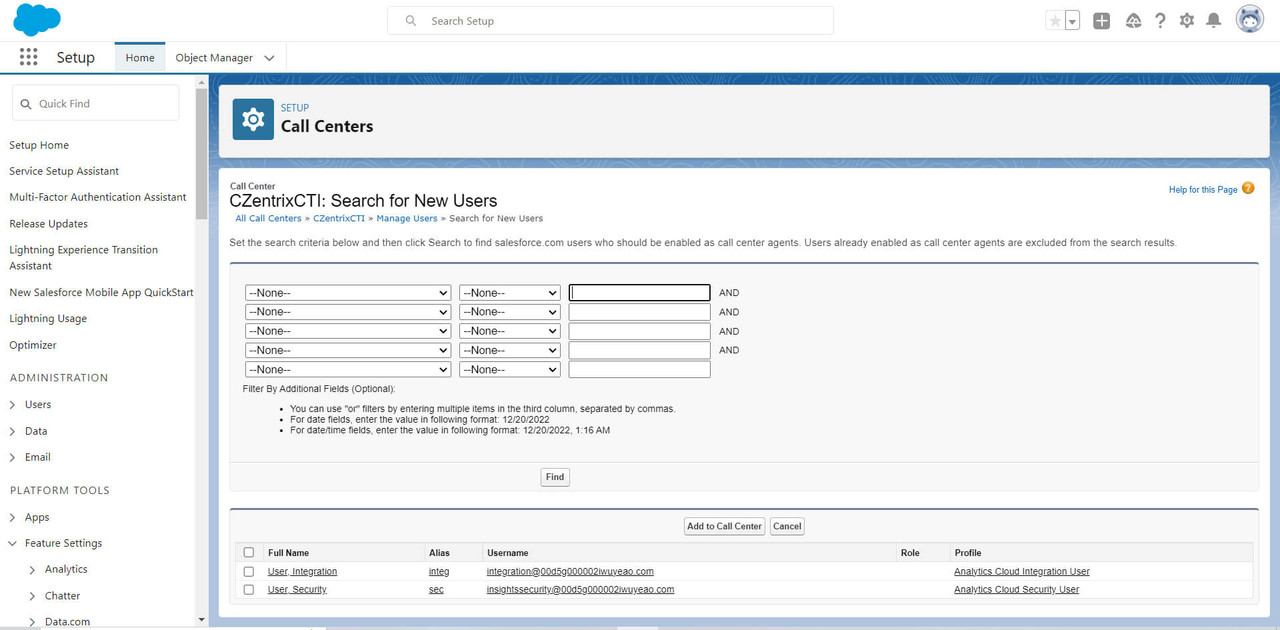The width and height of the screenshot is (1280, 630).
Task: Switch to the Object Manager tab
Action: coord(214,58)
